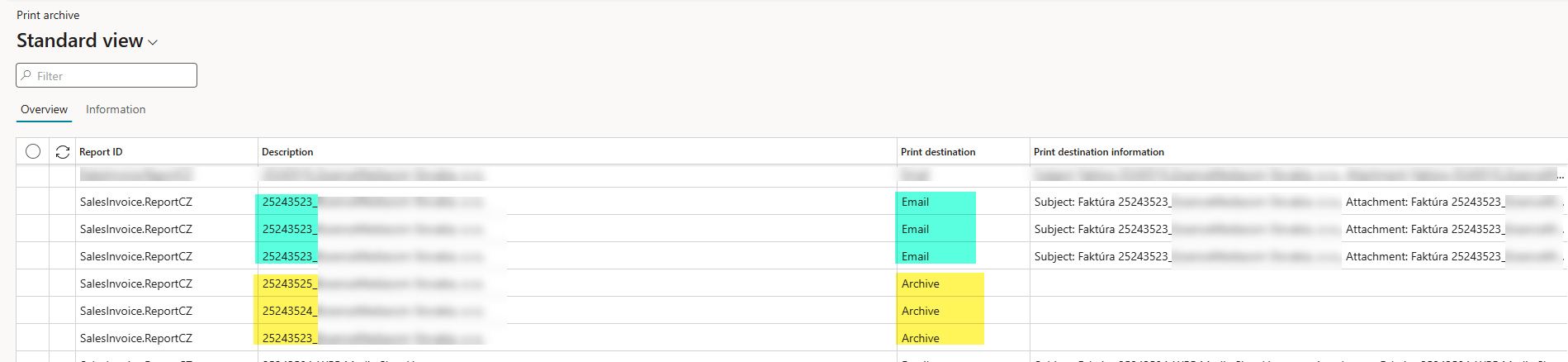The width and height of the screenshot is (1568, 362).
Task: Click the Description column header
Action: [x=287, y=152]
